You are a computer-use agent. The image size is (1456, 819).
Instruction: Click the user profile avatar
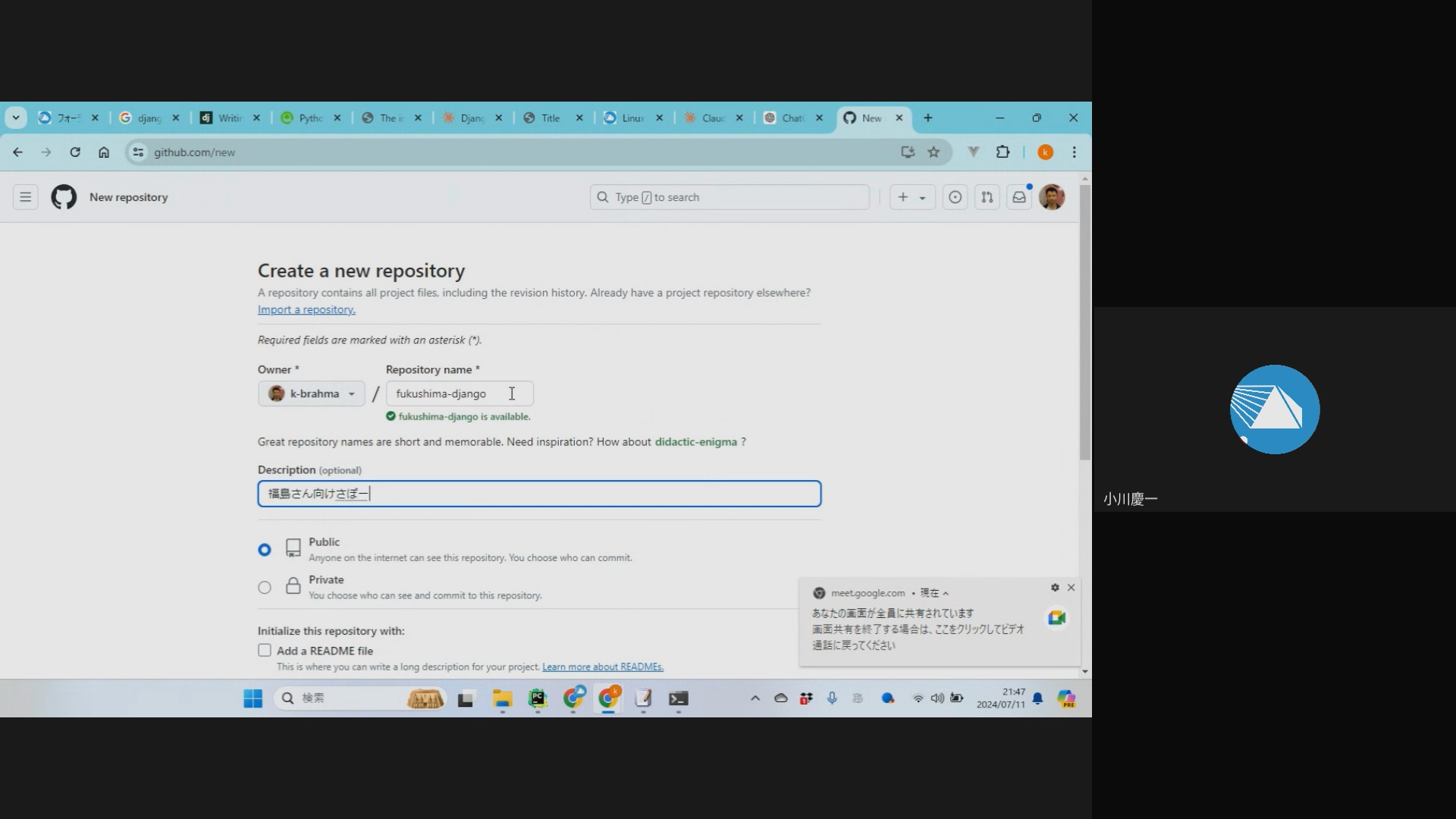(1052, 197)
